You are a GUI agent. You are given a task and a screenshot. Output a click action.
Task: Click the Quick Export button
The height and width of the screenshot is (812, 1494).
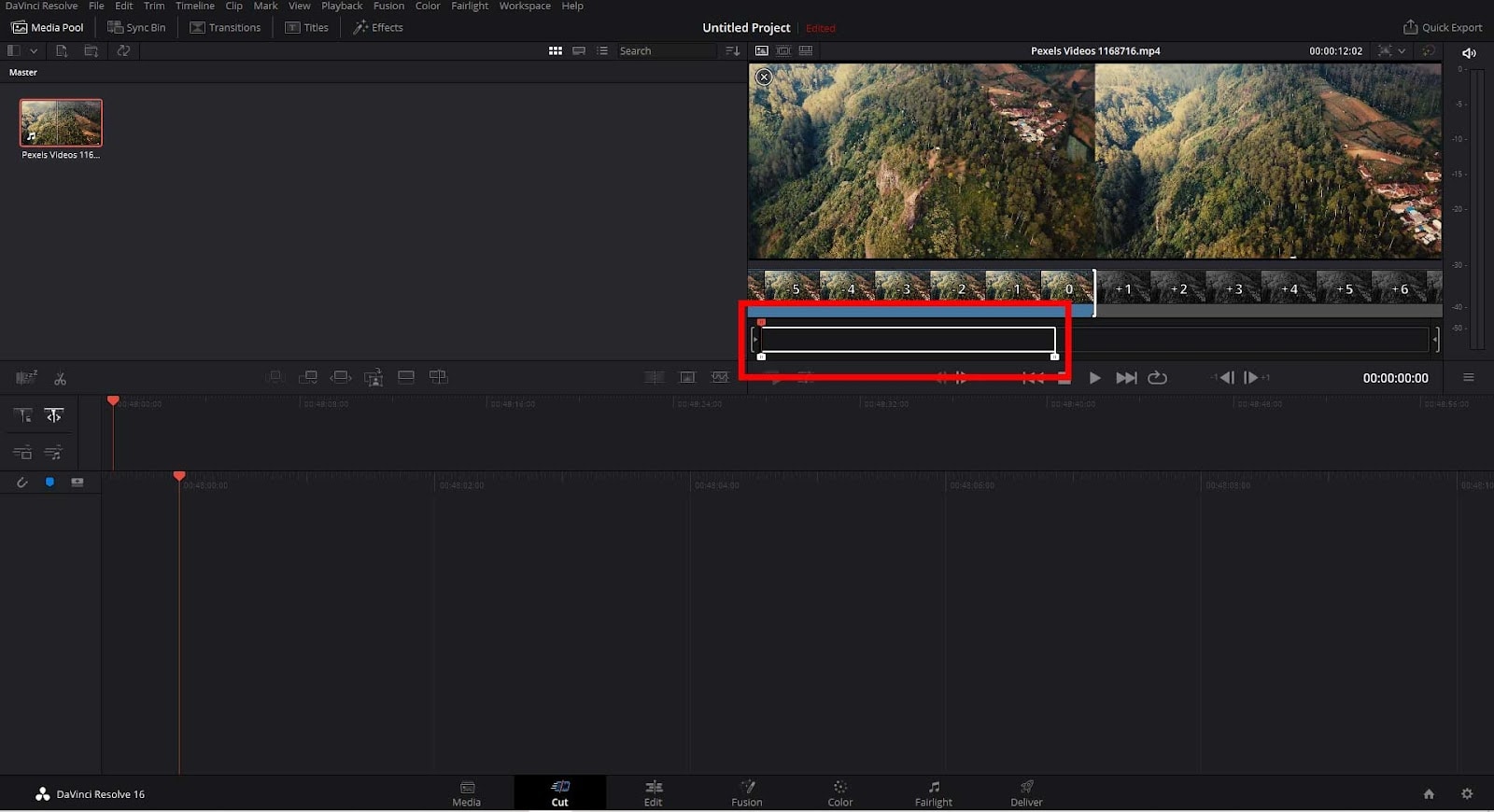click(1443, 27)
